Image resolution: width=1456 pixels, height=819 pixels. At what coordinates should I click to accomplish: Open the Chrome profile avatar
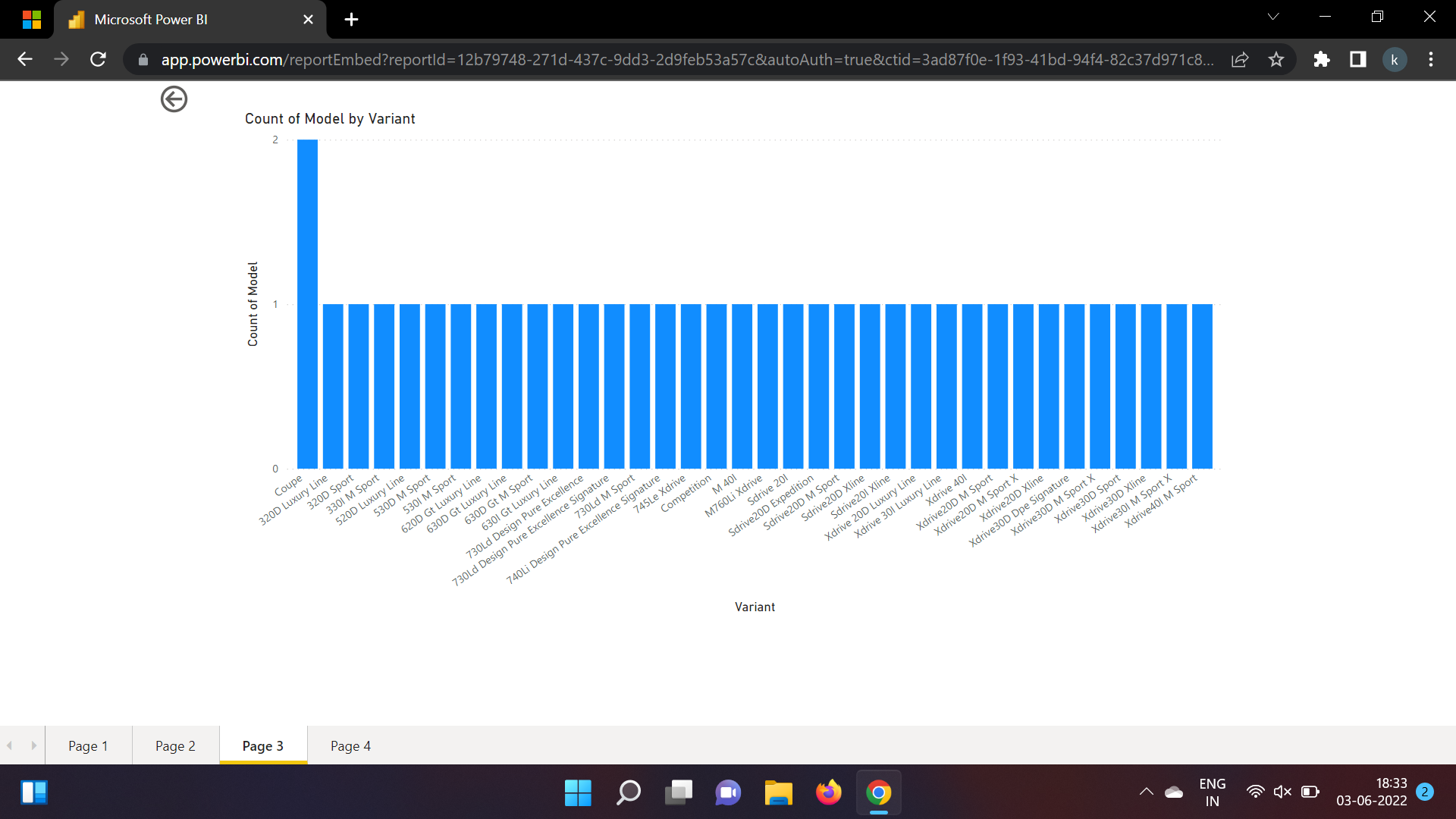click(1395, 59)
